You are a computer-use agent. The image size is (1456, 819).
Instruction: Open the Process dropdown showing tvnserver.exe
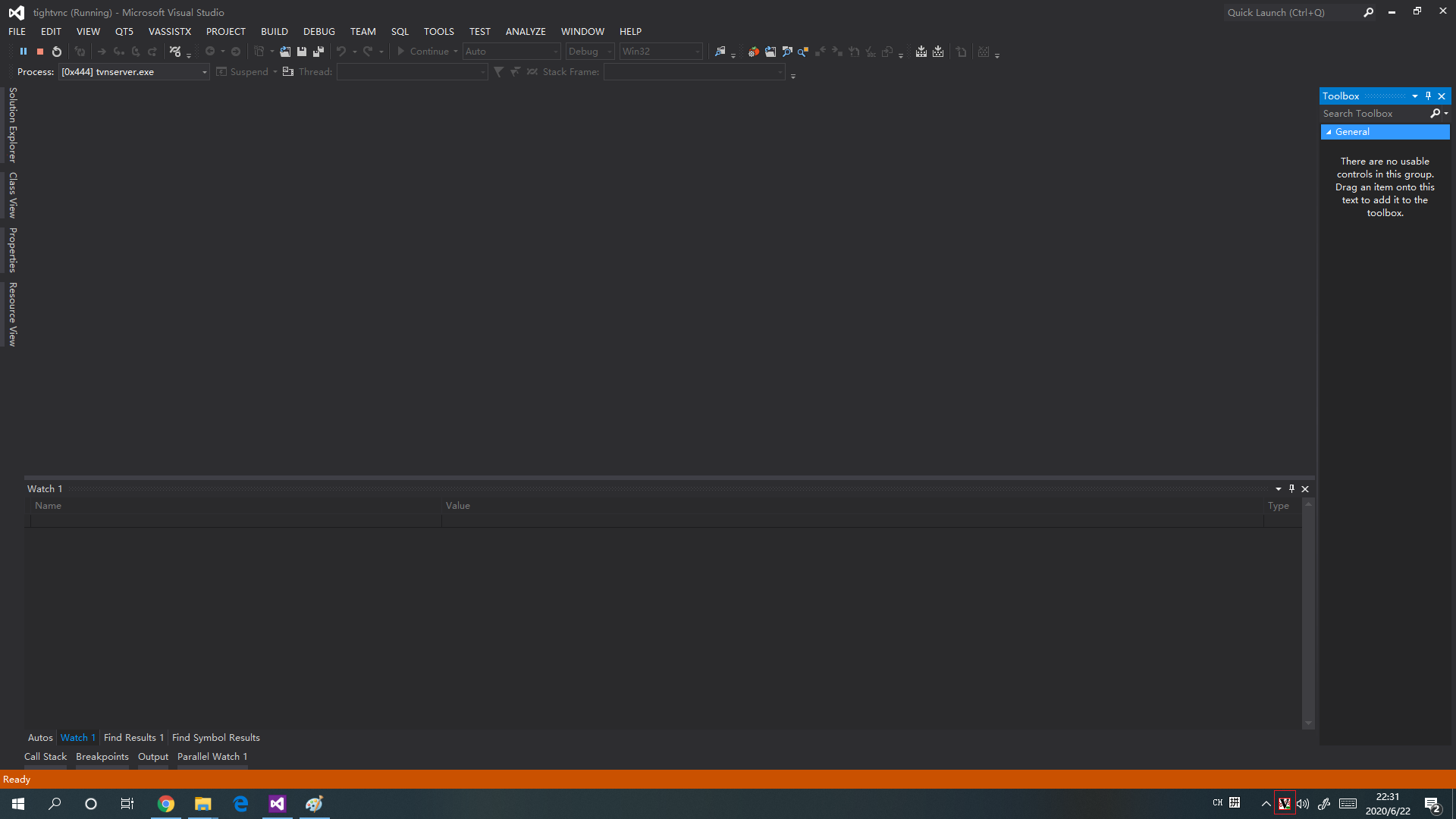point(204,72)
